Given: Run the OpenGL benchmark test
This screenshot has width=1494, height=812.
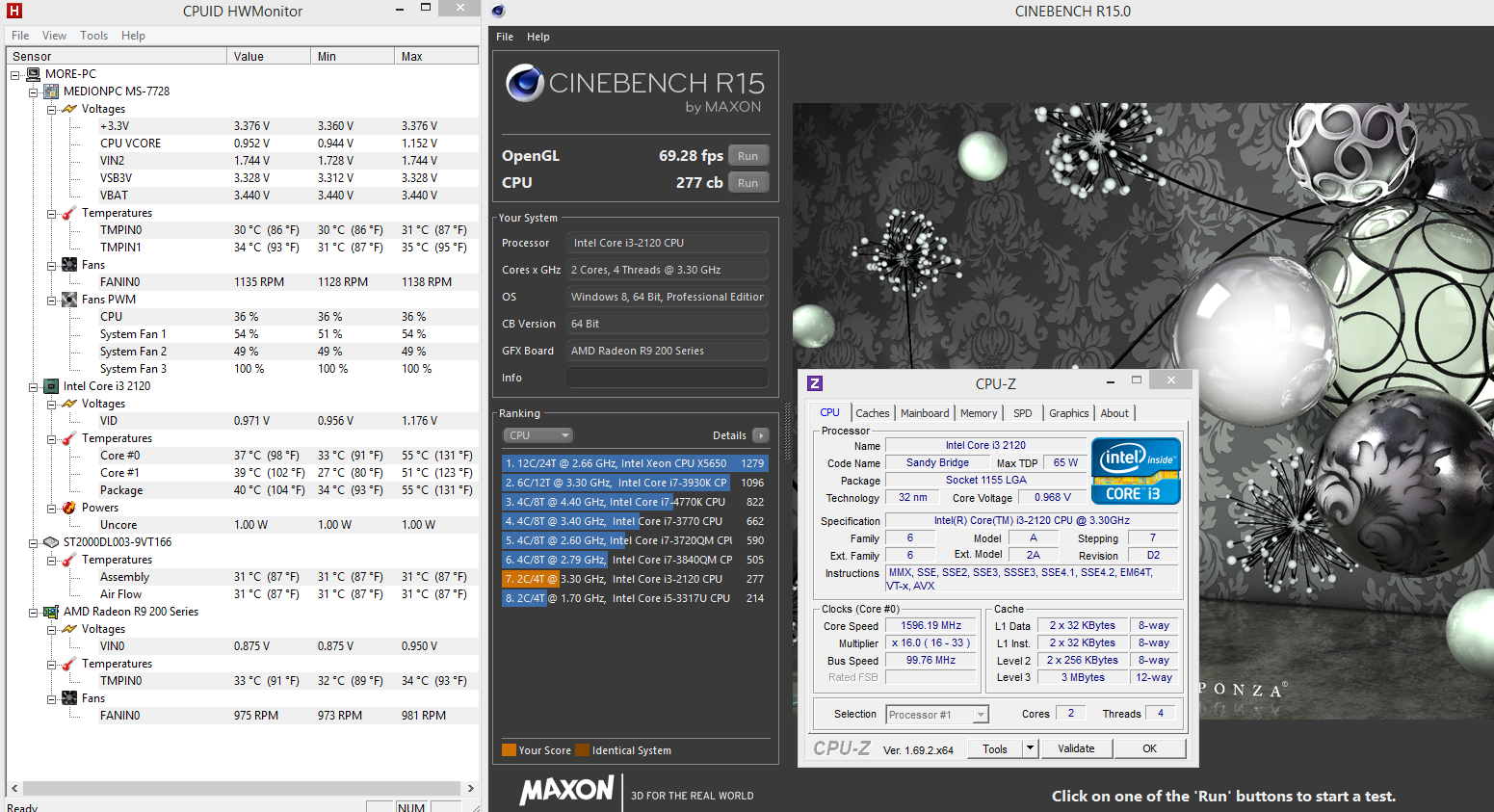Looking at the screenshot, I should 747,156.
